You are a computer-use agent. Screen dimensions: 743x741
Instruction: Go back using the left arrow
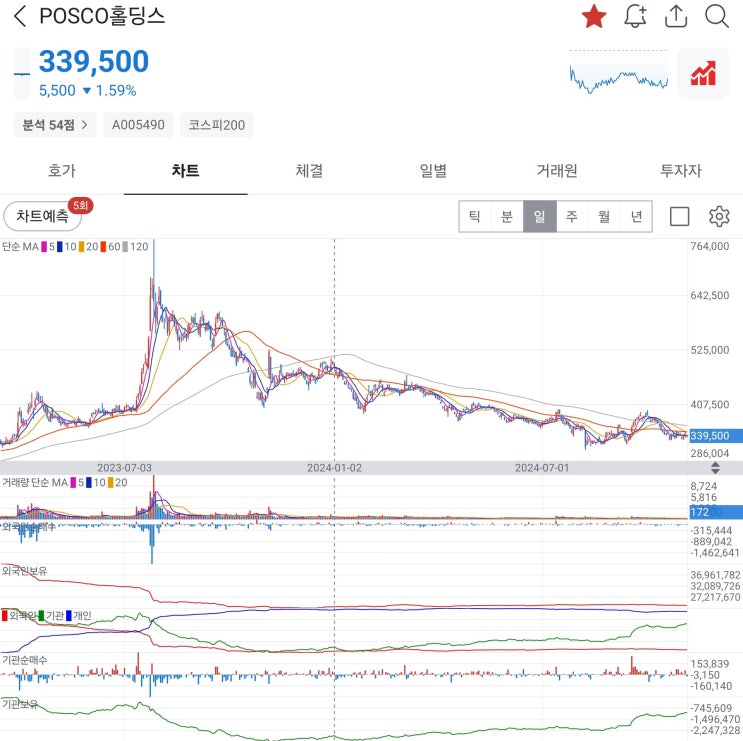[x=20, y=17]
